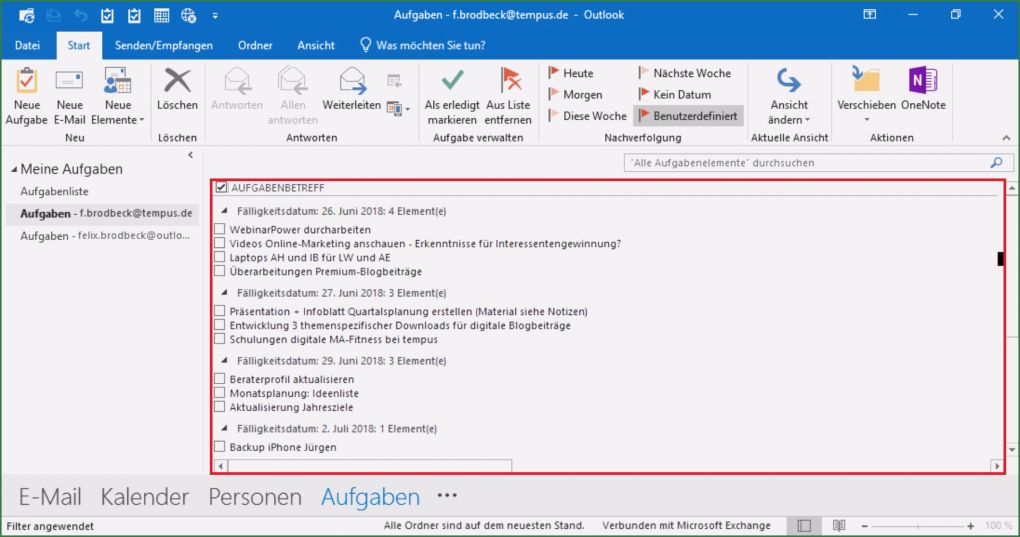
Task: Select Aufgabenliste in the folder pane
Action: 55,190
